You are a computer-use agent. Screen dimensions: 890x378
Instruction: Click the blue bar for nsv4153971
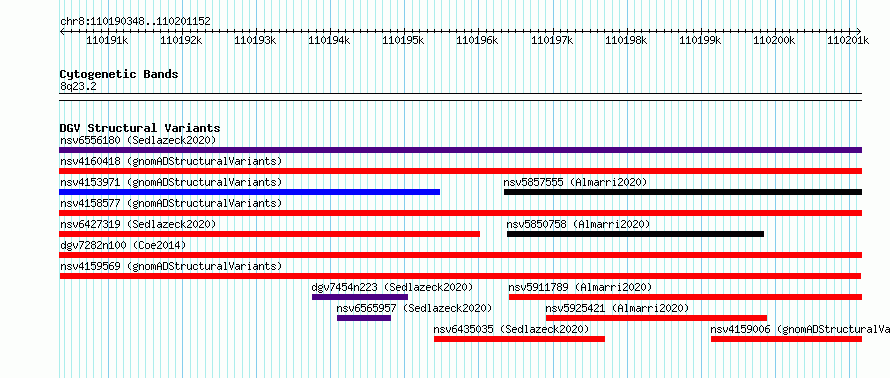(249, 192)
